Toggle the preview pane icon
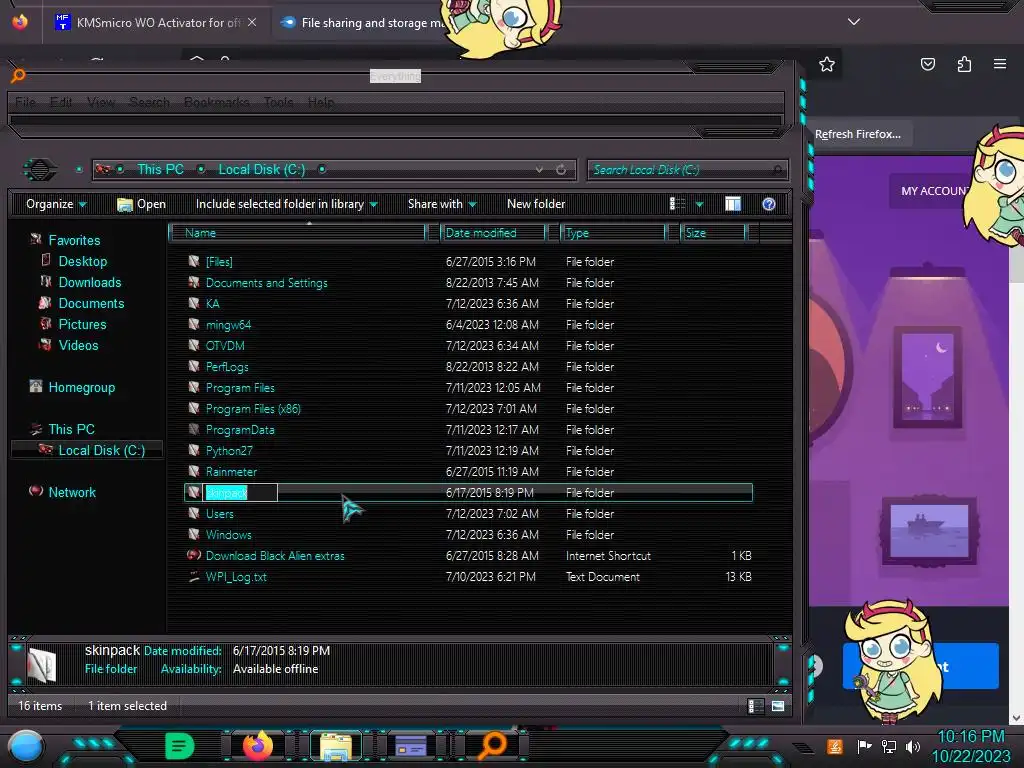 click(x=733, y=204)
